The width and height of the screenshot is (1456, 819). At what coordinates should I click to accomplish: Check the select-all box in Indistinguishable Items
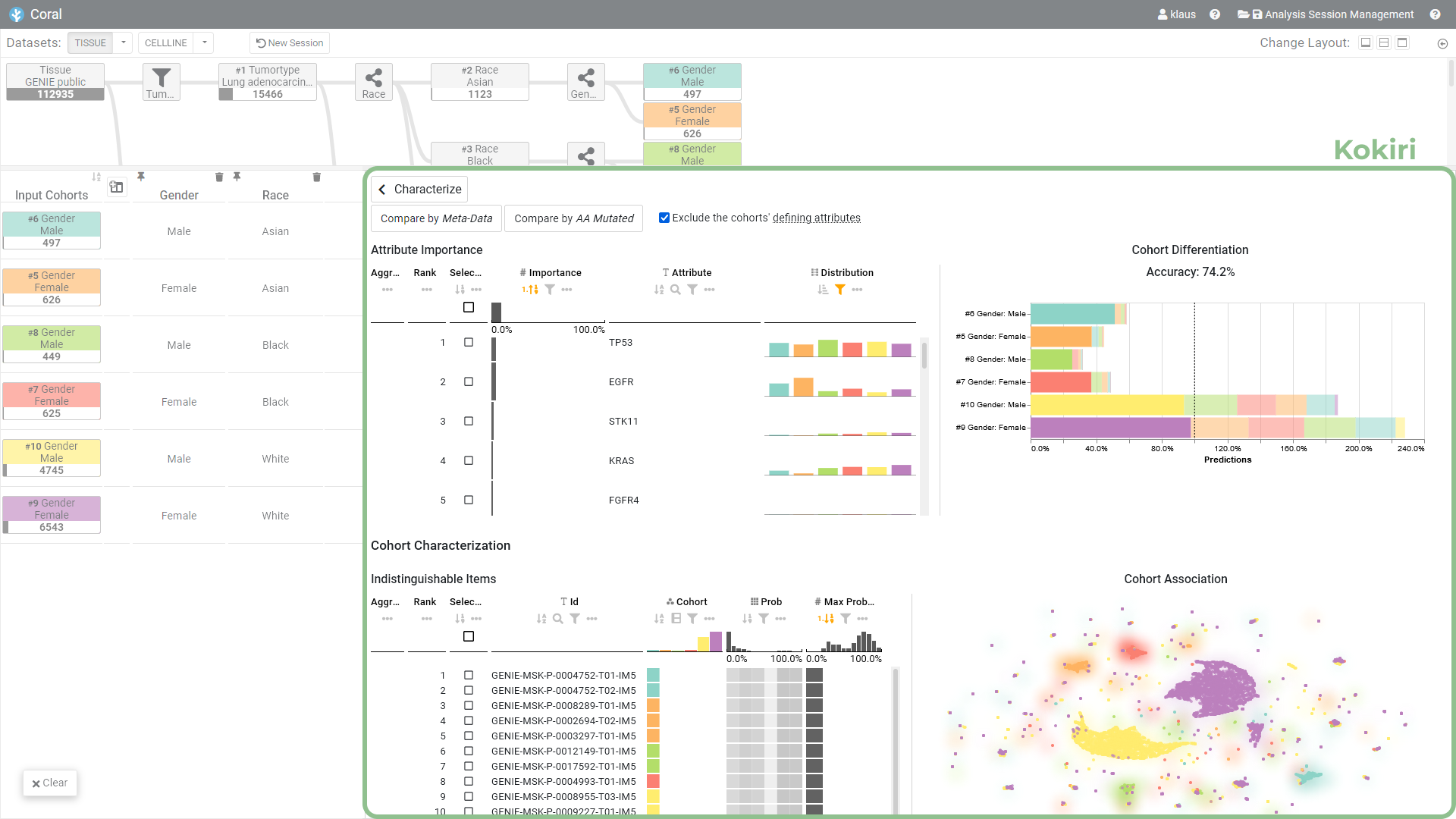click(x=468, y=636)
